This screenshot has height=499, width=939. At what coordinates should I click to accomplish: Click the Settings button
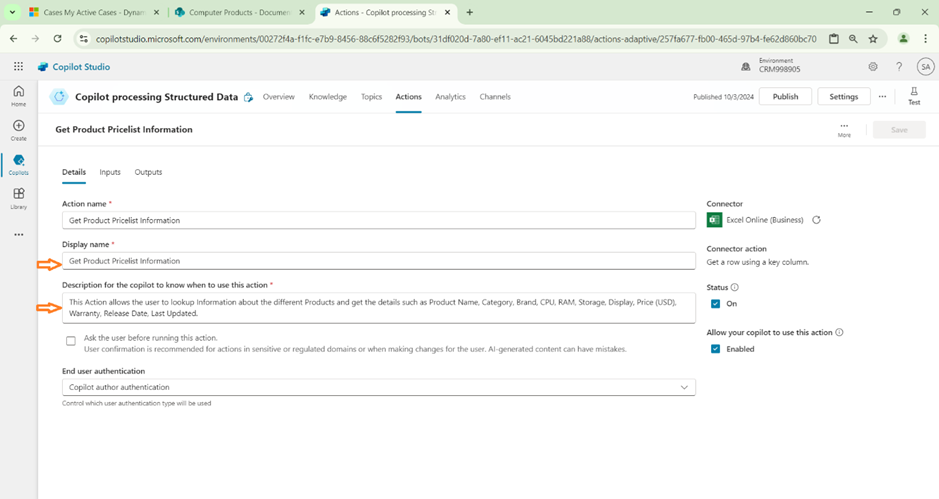843,97
